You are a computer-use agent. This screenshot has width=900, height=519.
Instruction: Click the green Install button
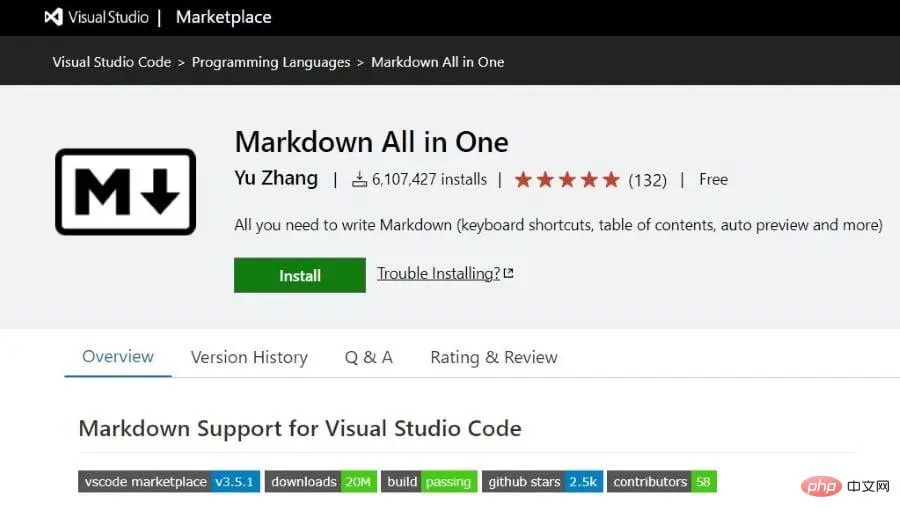coord(300,276)
